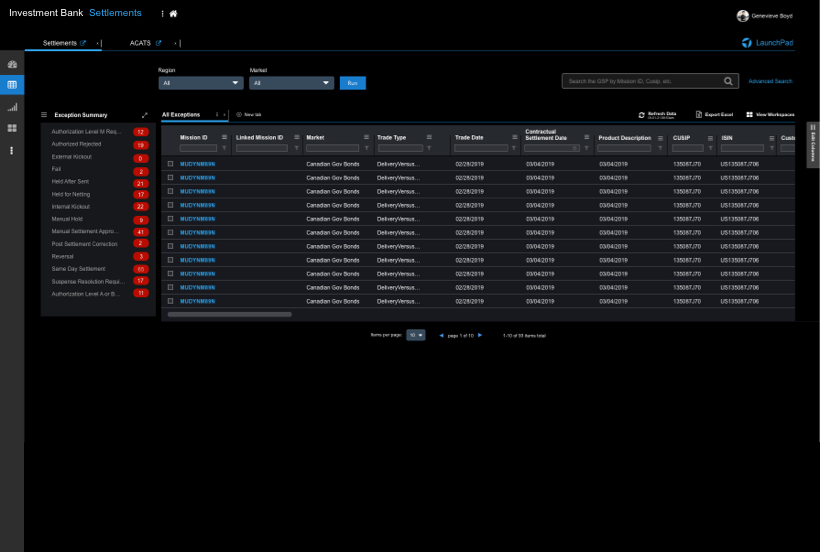
Task: Open the Region dropdown
Action: point(200,83)
